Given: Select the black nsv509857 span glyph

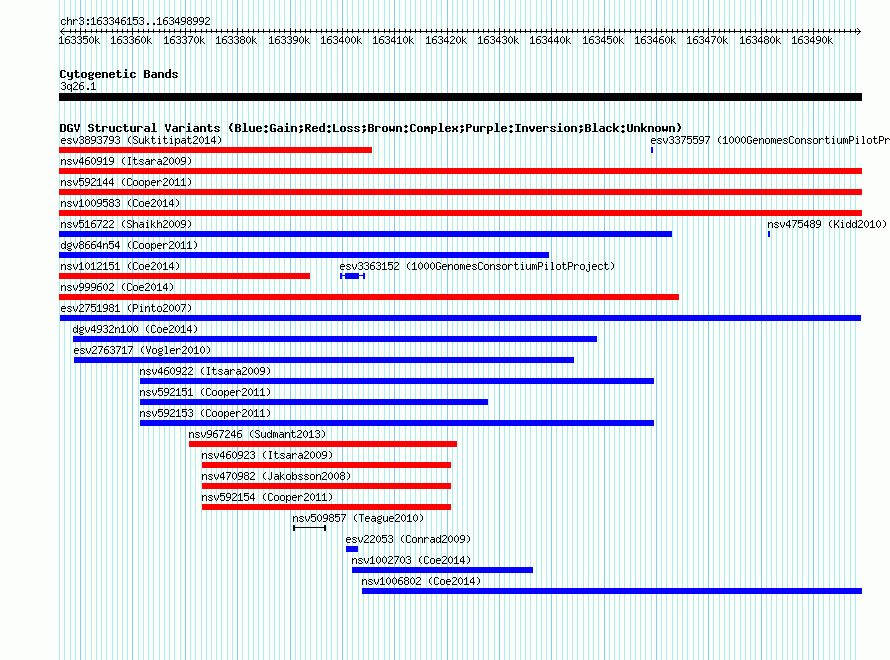Looking at the screenshot, I should click(x=309, y=528).
